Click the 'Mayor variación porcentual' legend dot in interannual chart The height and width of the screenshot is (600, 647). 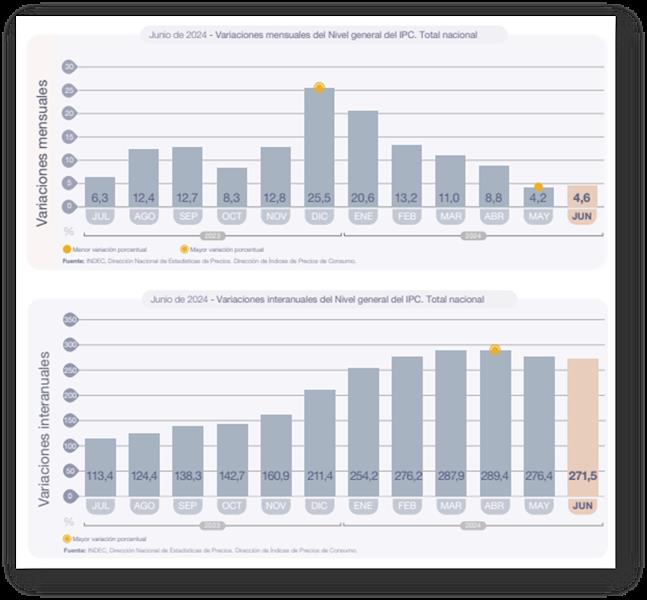coord(66,539)
